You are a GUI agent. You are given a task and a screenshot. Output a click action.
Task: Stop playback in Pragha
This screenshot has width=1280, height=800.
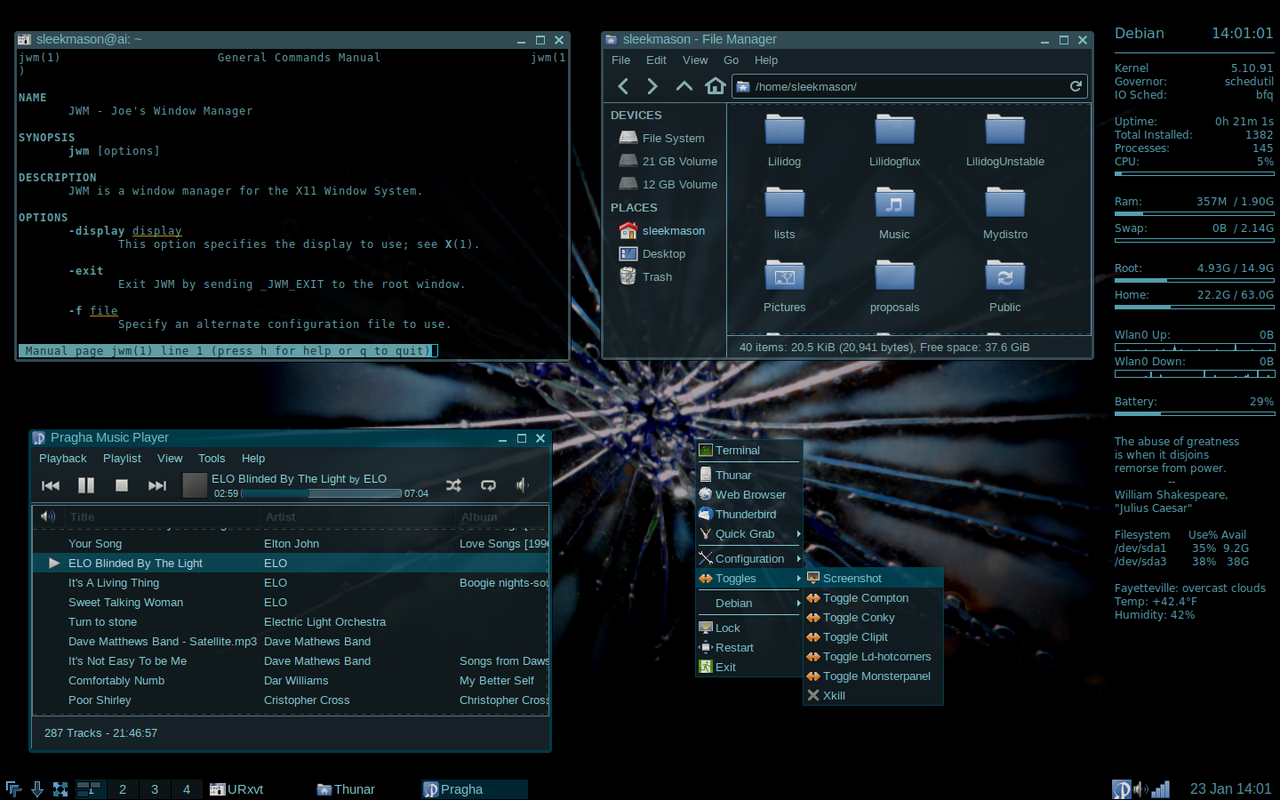[x=122, y=486]
